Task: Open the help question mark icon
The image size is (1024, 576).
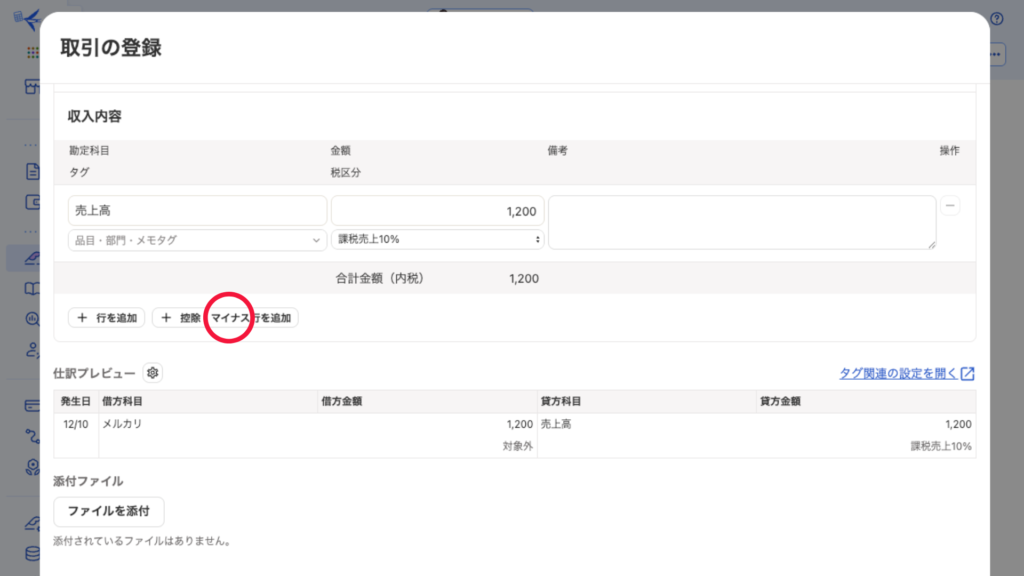Action: (x=996, y=19)
